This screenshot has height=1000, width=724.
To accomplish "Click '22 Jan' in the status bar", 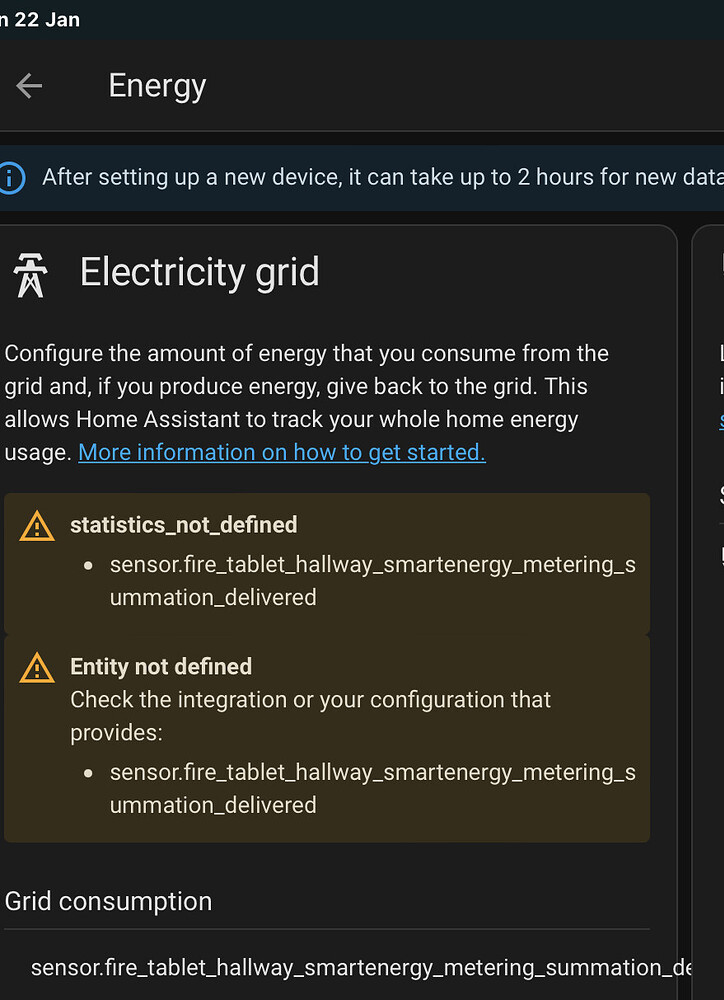I will pos(40,18).
